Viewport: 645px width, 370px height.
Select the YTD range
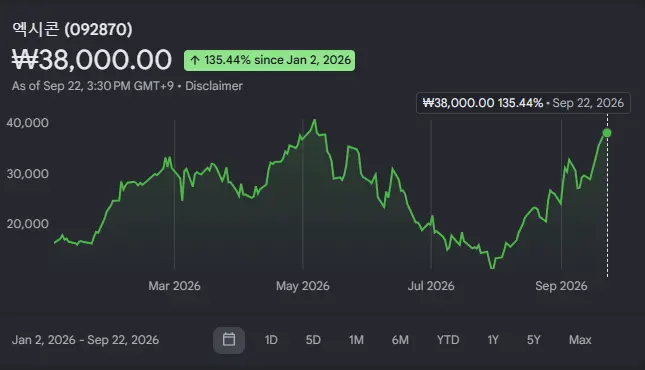click(448, 340)
